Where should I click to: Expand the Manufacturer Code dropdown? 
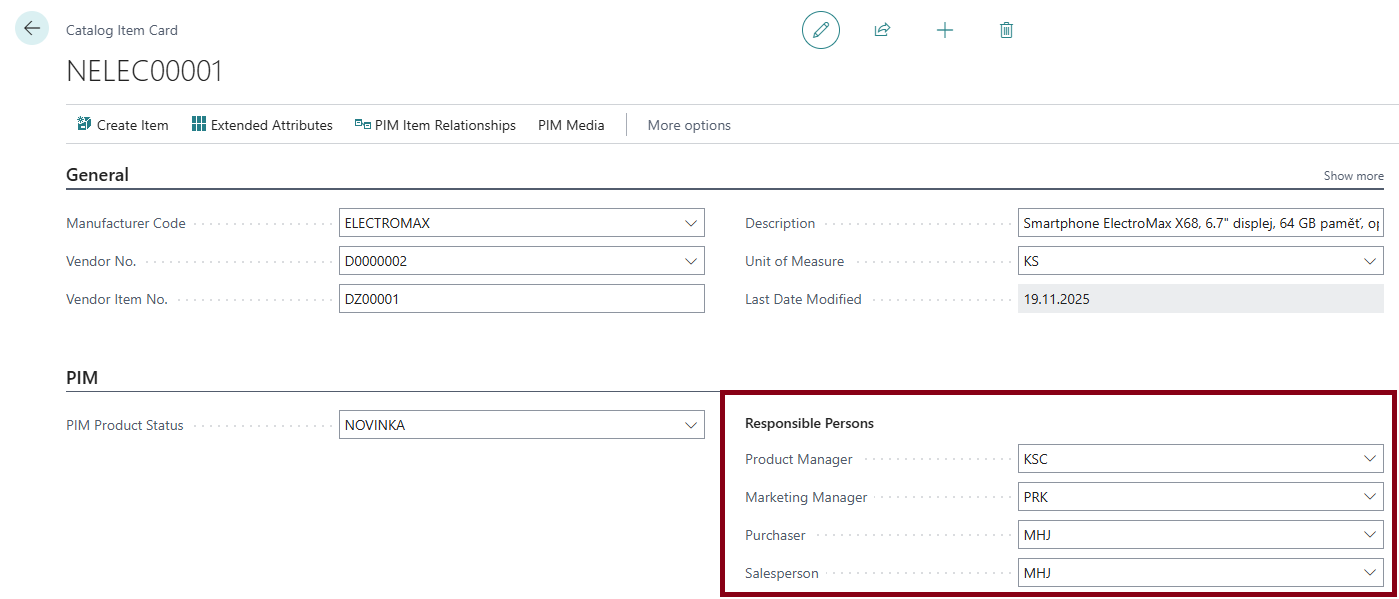[x=690, y=223]
